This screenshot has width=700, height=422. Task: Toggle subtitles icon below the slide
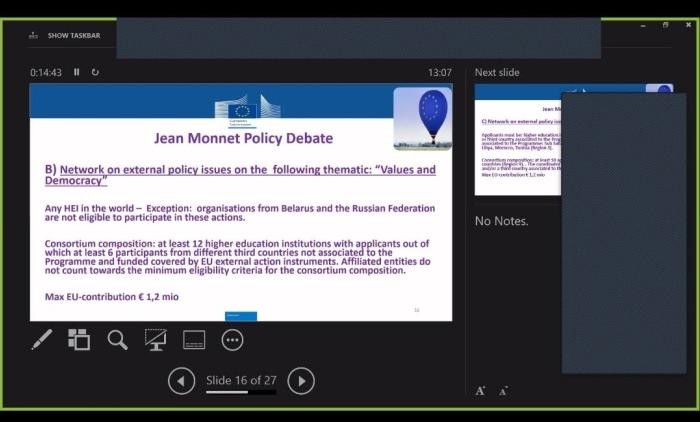pos(194,340)
